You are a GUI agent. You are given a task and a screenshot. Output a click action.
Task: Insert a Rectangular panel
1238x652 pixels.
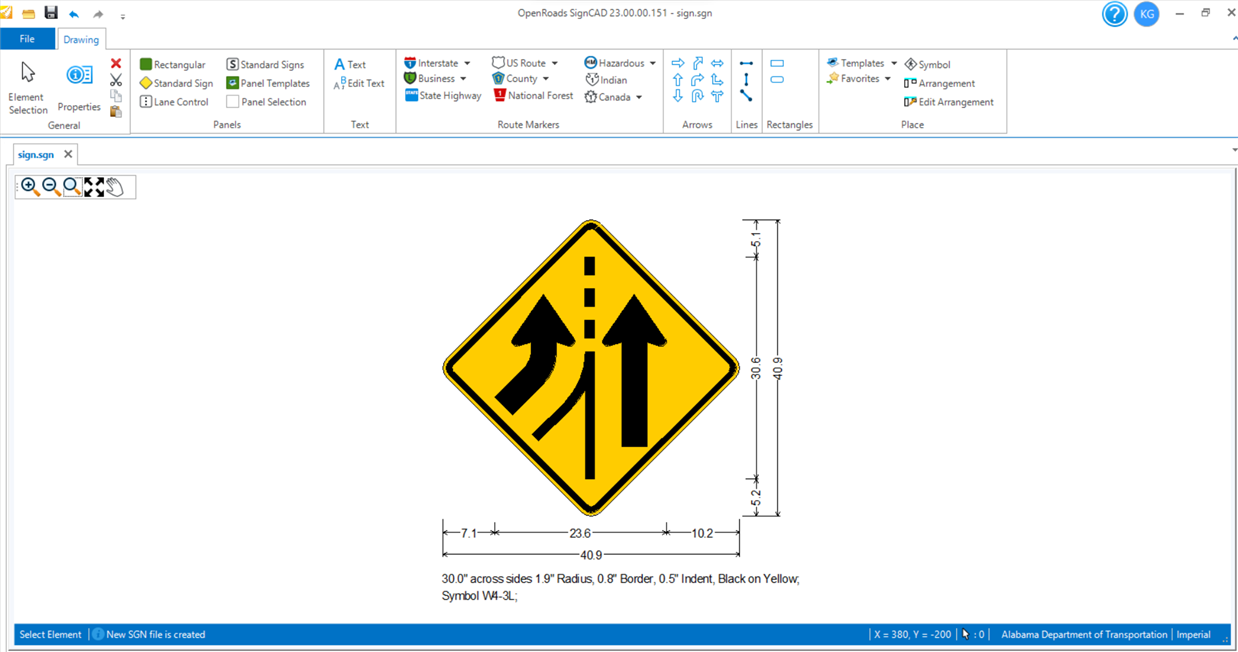pos(172,64)
